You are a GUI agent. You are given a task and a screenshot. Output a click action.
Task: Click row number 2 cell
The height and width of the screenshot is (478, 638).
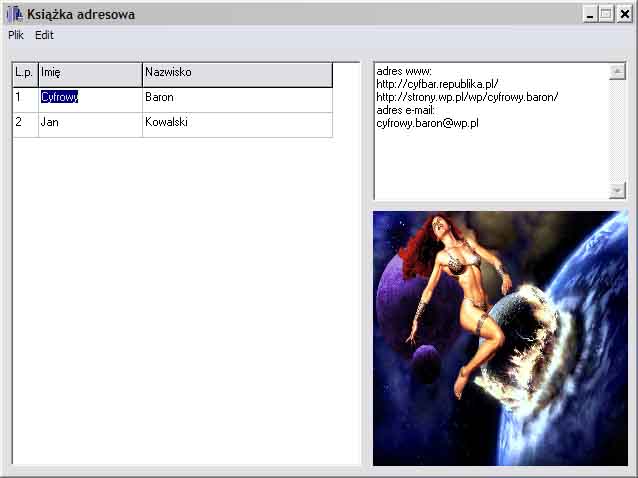coord(25,124)
